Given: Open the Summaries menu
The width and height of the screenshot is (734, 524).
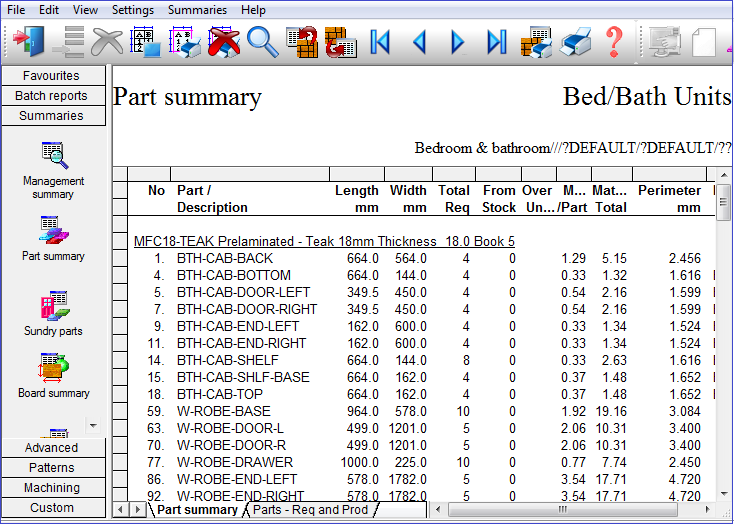Looking at the screenshot, I should tap(197, 9).
